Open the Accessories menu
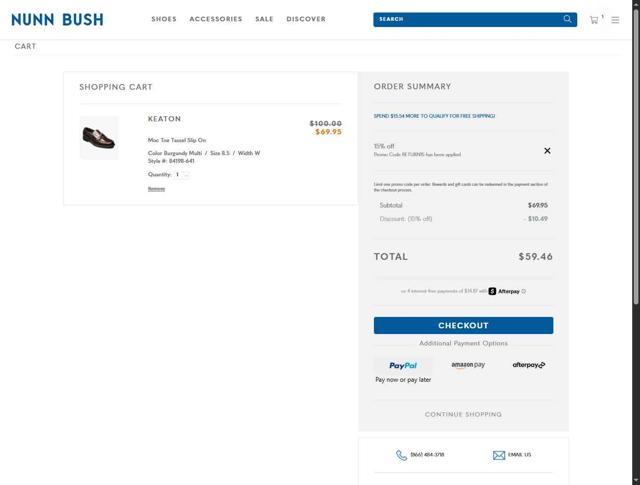Image resolution: width=640 pixels, height=485 pixels. (x=215, y=19)
